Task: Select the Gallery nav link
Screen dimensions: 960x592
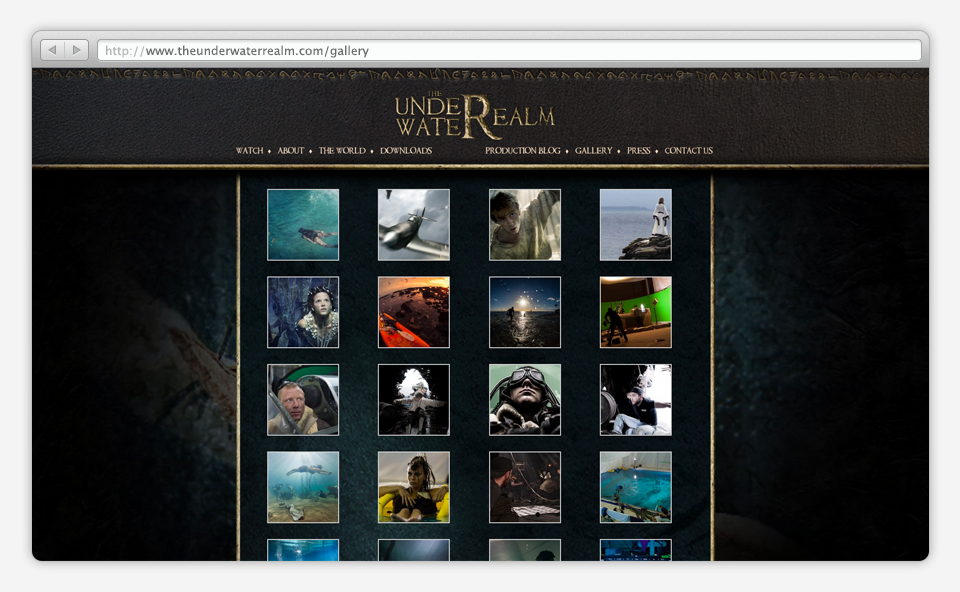Action: pyautogui.click(x=593, y=151)
